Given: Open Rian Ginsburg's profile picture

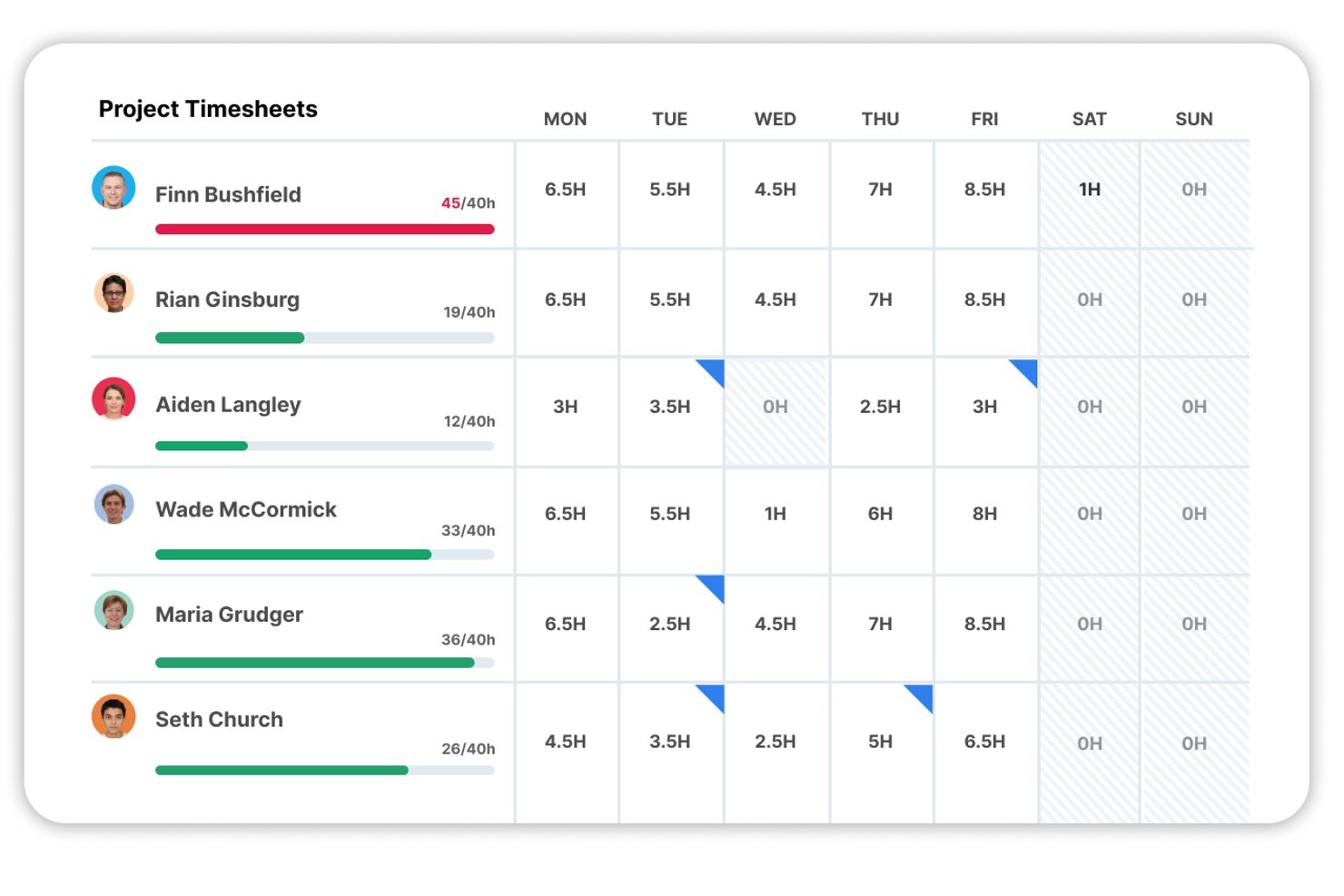Looking at the screenshot, I should [114, 293].
